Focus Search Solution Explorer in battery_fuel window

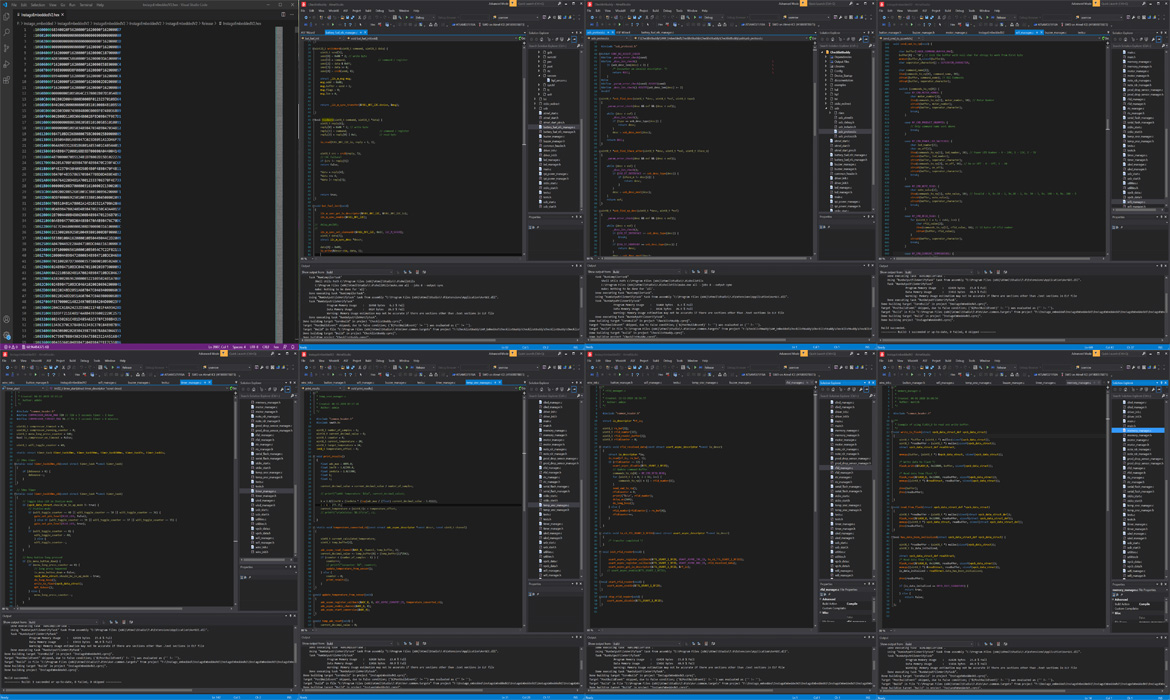(x=554, y=46)
